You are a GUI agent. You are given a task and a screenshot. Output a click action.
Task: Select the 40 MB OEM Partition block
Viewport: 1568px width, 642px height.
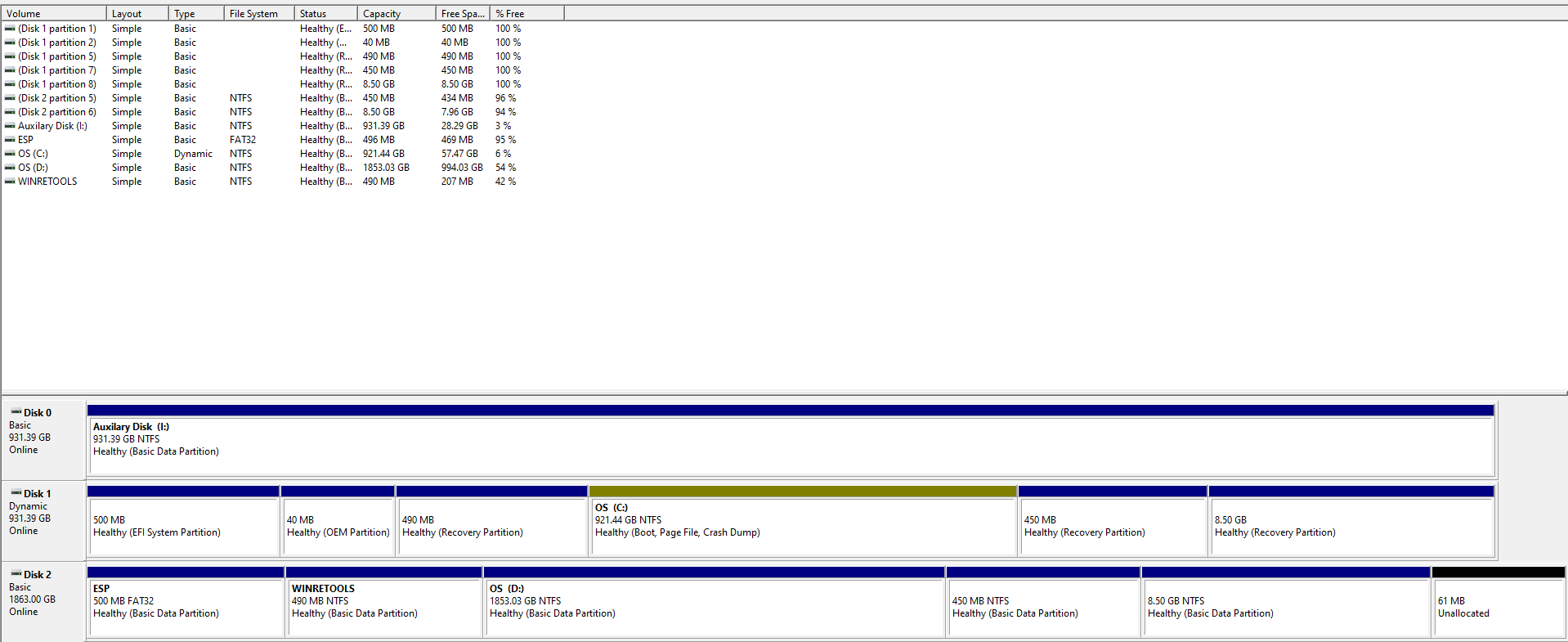click(x=338, y=521)
